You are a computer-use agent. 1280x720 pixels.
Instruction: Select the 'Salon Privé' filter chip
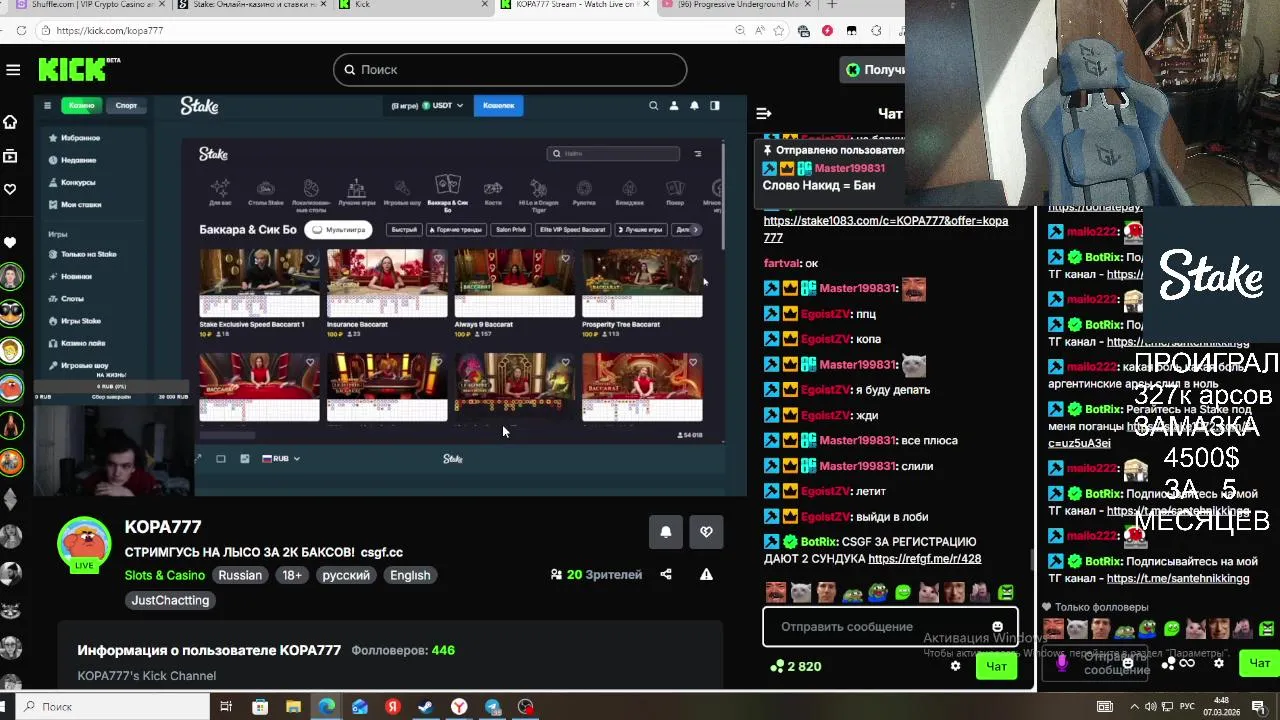510,230
